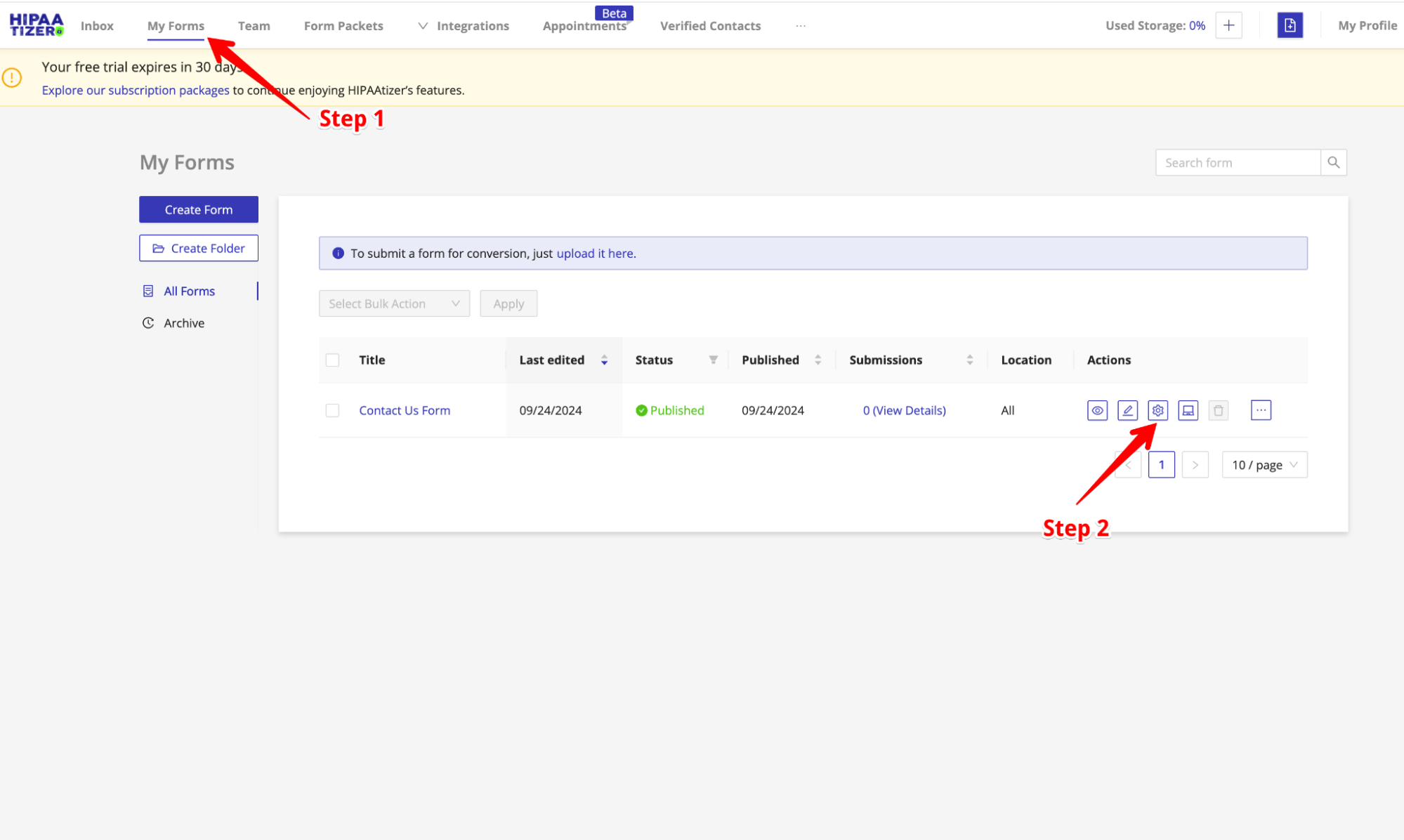Check the Contact Us Form row checkbox

click(332, 410)
